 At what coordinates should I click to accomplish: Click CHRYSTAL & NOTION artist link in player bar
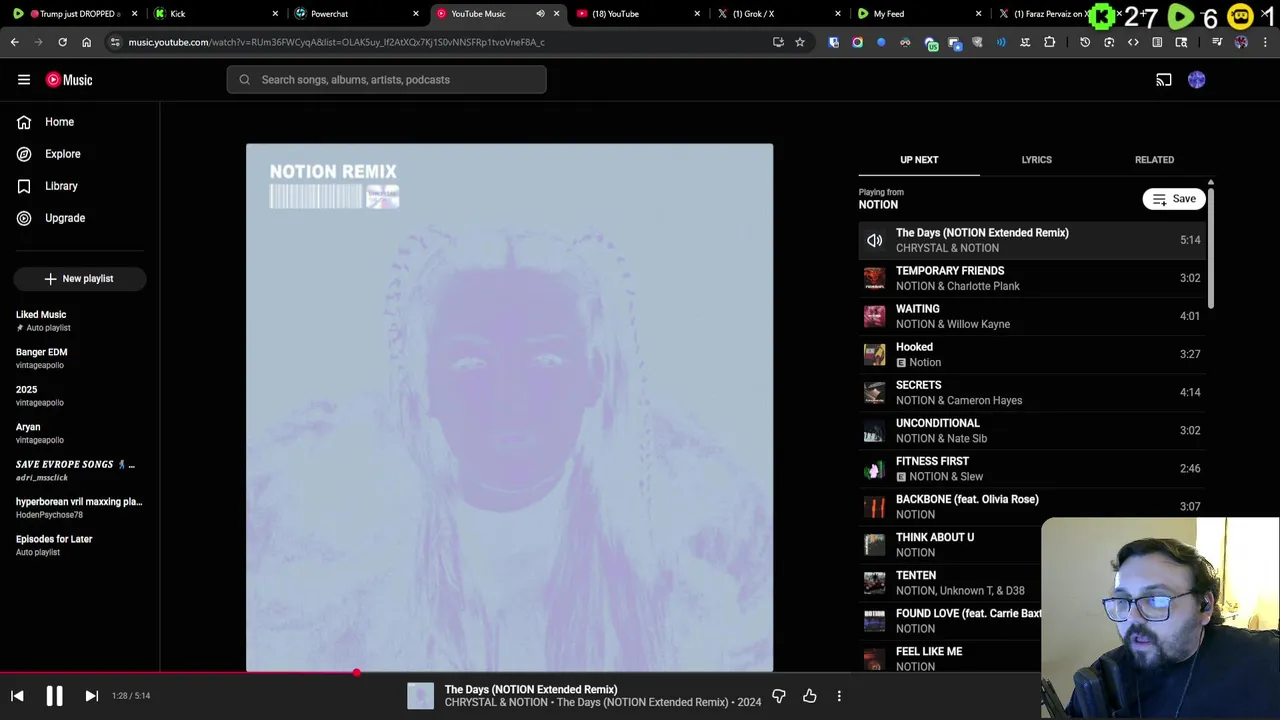(495, 703)
